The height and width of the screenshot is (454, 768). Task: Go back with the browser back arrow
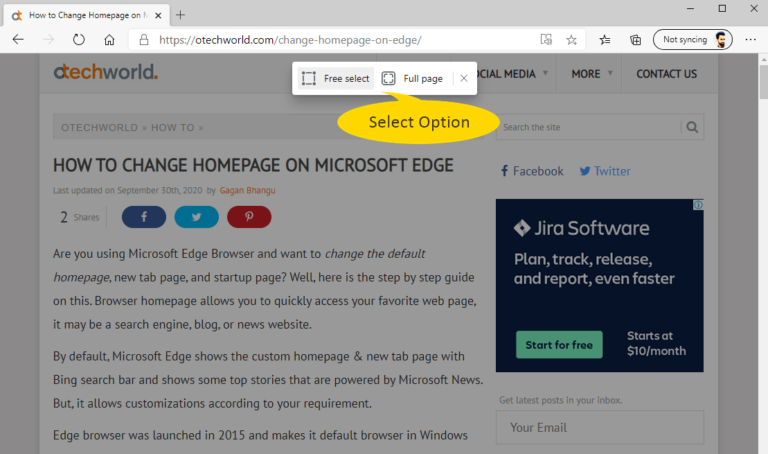[18, 40]
